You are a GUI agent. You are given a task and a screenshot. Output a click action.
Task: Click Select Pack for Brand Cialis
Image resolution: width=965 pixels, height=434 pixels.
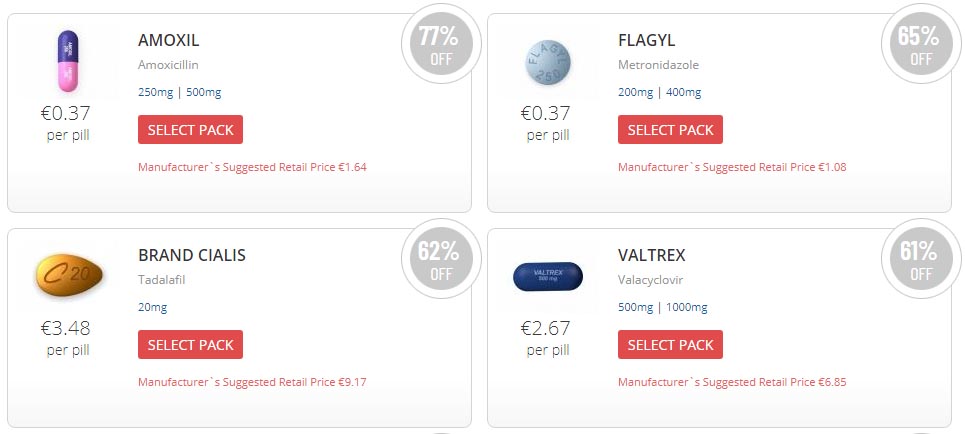pos(190,344)
